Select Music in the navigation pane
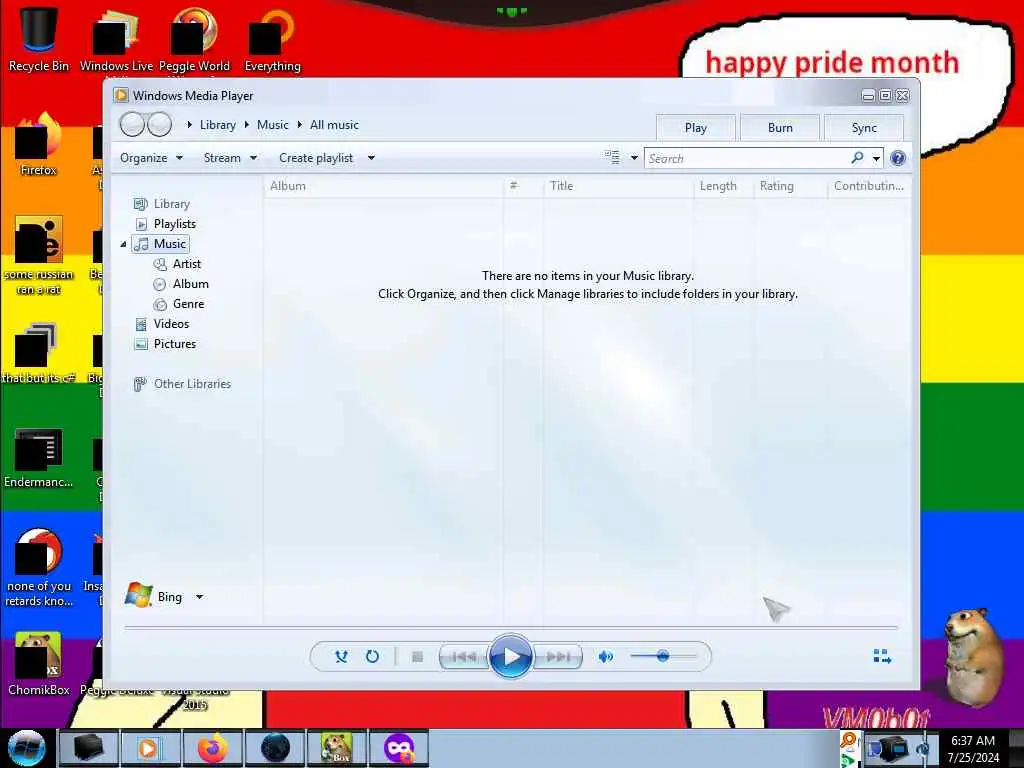1024x768 pixels. [x=161, y=244]
